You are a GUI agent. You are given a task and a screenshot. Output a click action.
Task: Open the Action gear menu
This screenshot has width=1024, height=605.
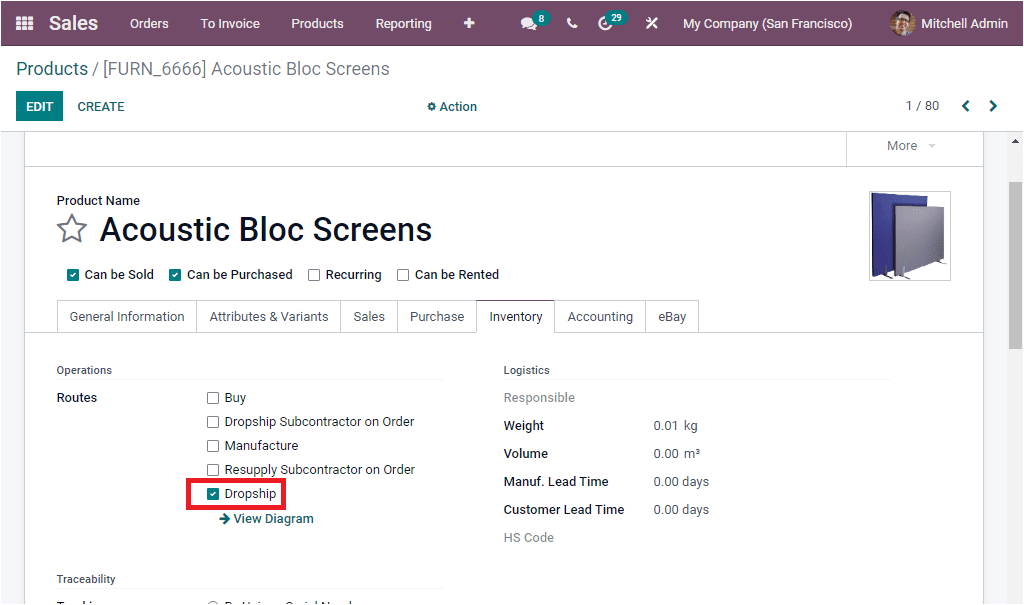click(451, 106)
